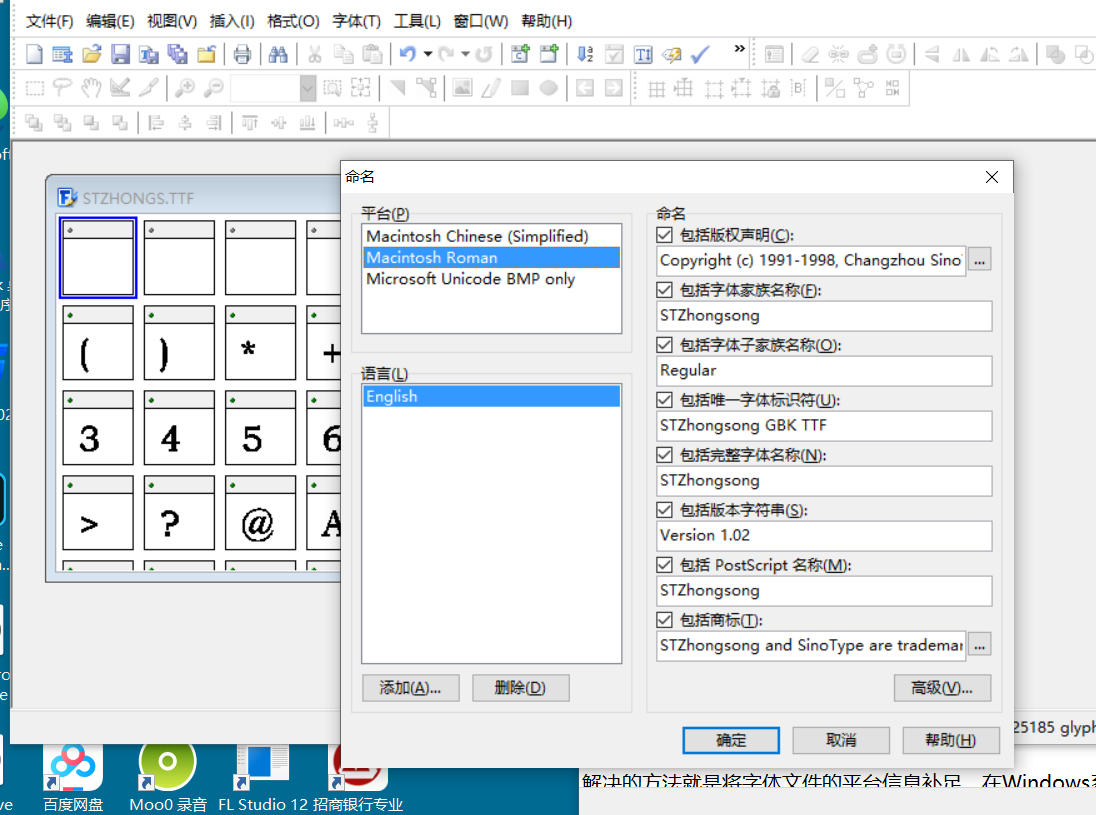This screenshot has height=815, width=1096.
Task: Click the show grid icon
Action: [656, 88]
